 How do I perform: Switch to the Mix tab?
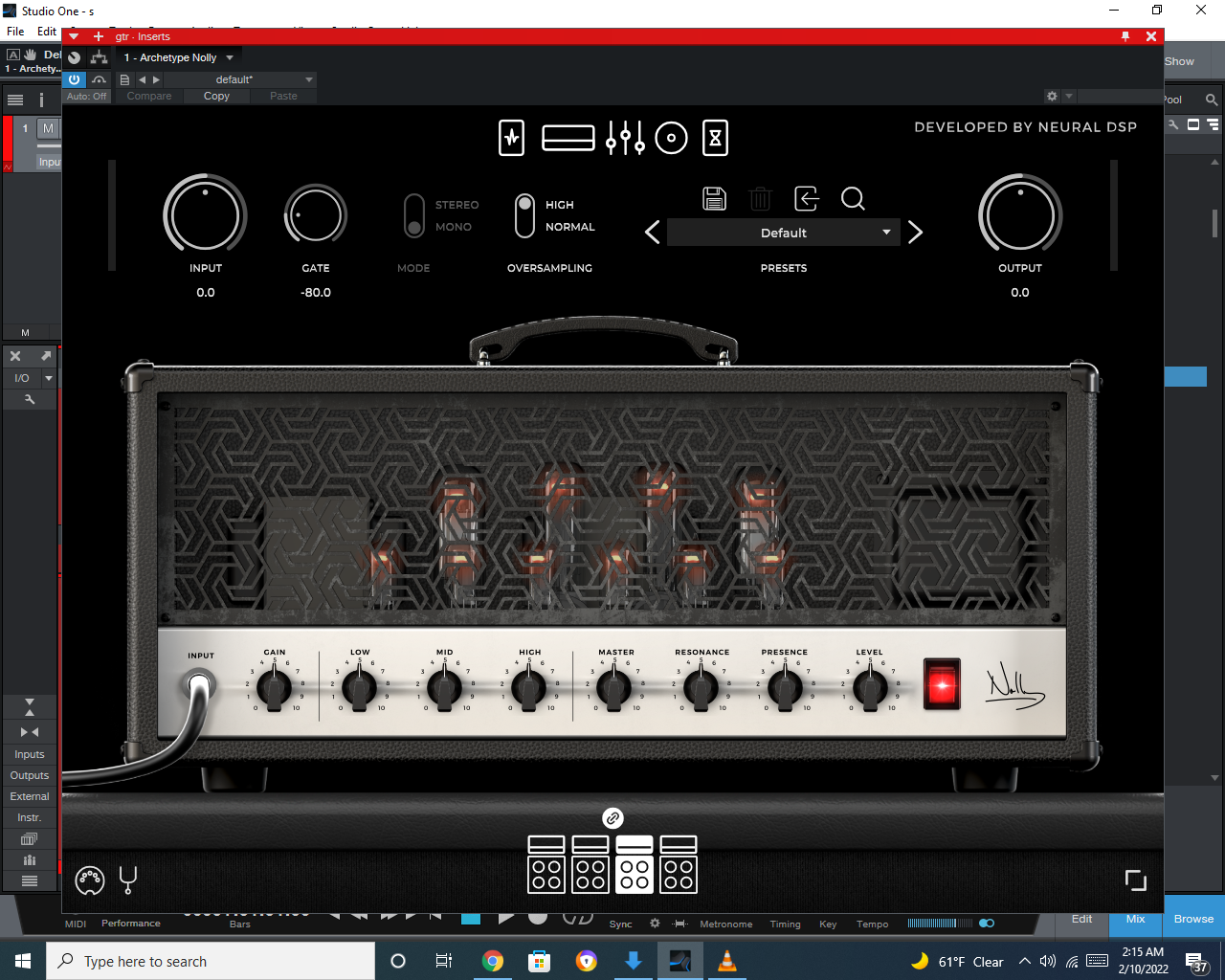1135,919
